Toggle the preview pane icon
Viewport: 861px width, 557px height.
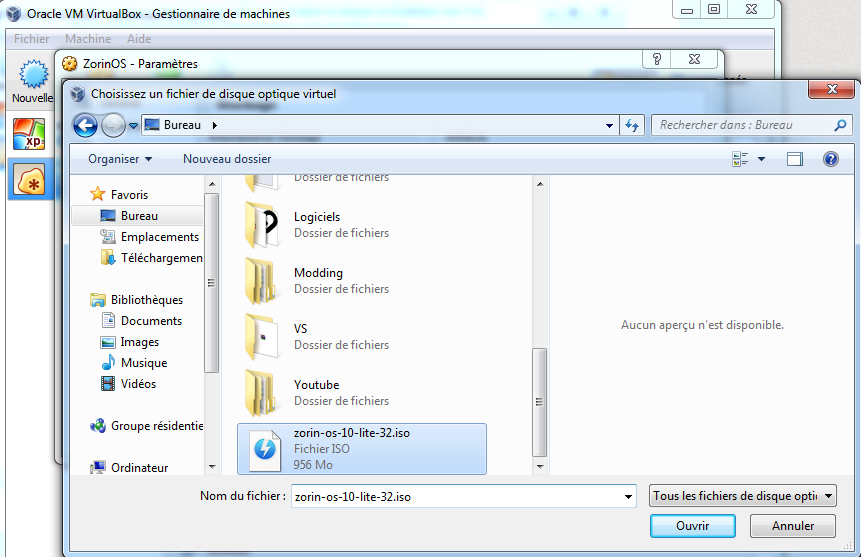(794, 159)
